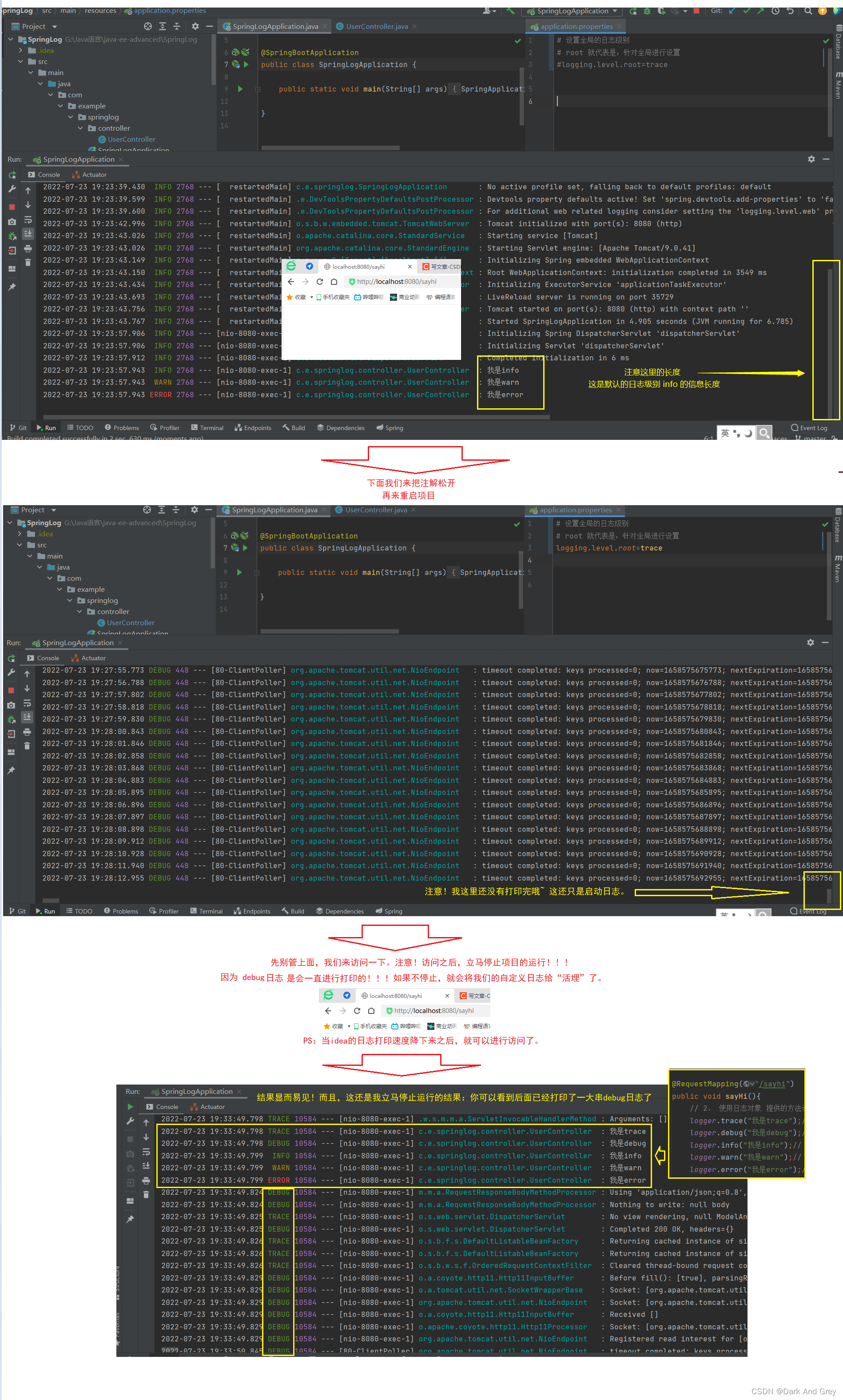The height and width of the screenshot is (1400, 843).
Task: Click browser back arrow over INFO-log console
Action: [291, 281]
